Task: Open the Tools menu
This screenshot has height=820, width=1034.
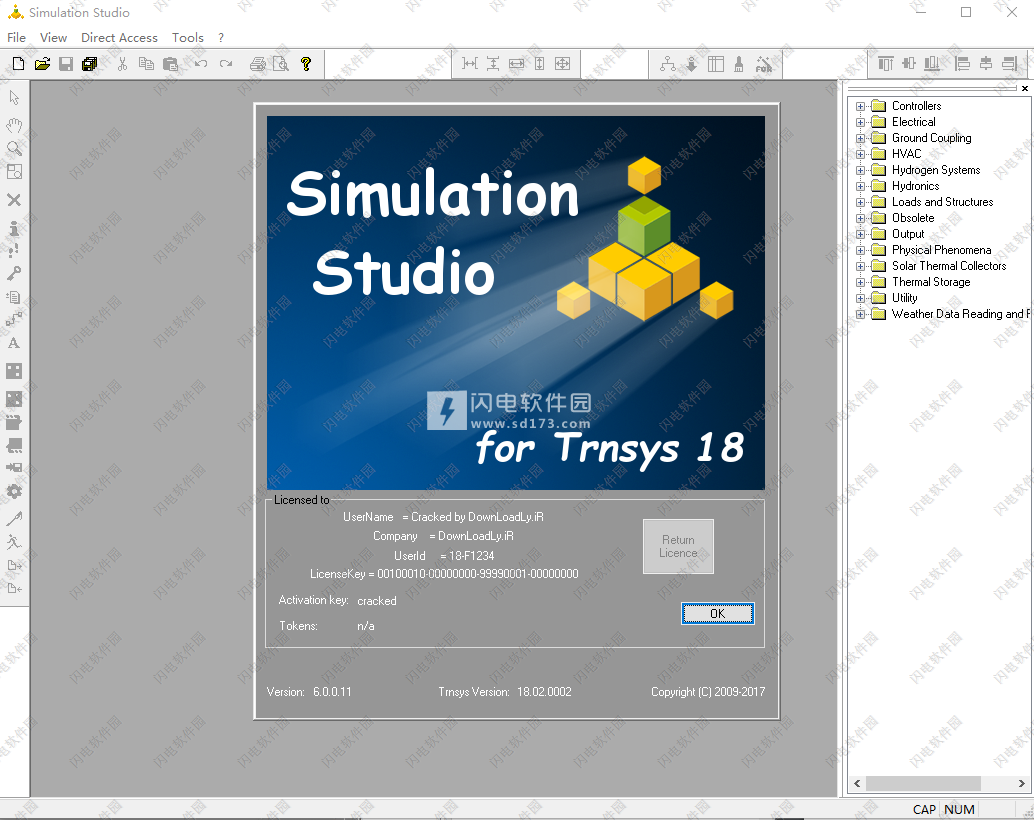Action: [188, 38]
